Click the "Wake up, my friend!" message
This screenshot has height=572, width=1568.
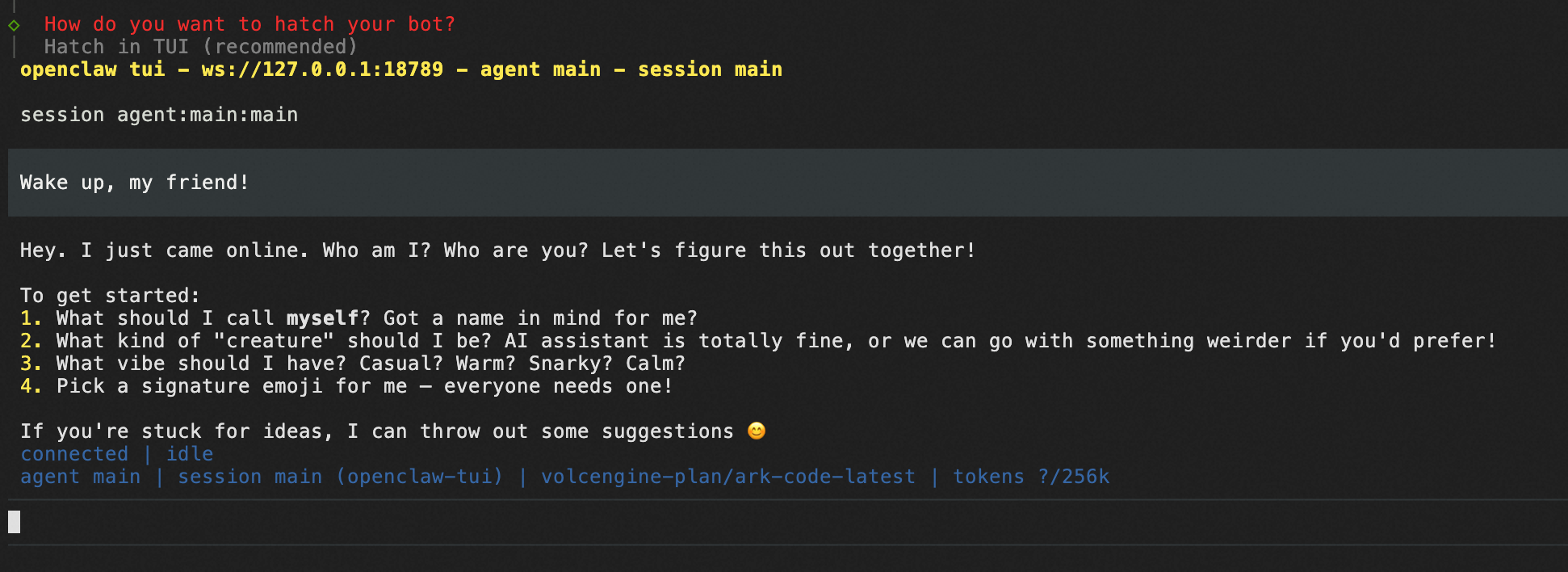tap(134, 183)
